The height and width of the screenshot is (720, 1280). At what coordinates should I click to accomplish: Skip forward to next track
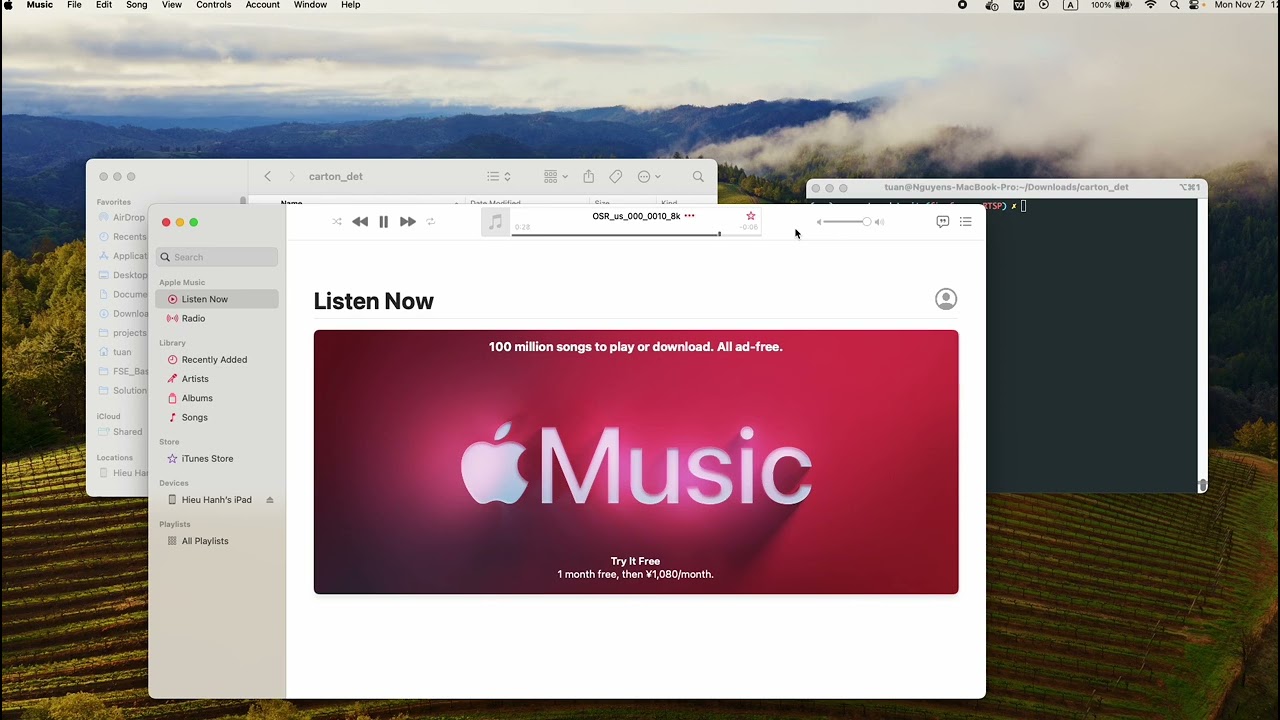[x=408, y=222]
